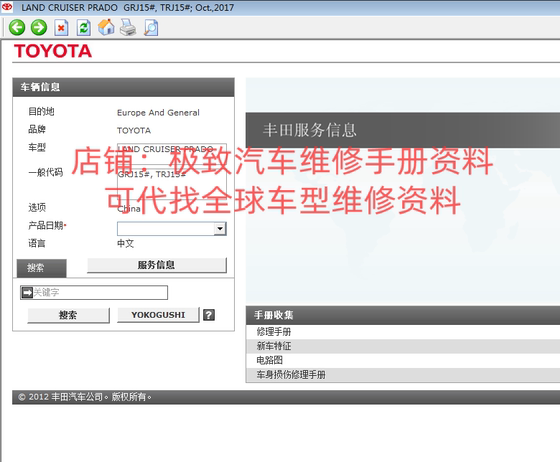The width and height of the screenshot is (560, 462).
Task: Open the question mark help icon near YOKOGUSHI
Action: point(209,315)
